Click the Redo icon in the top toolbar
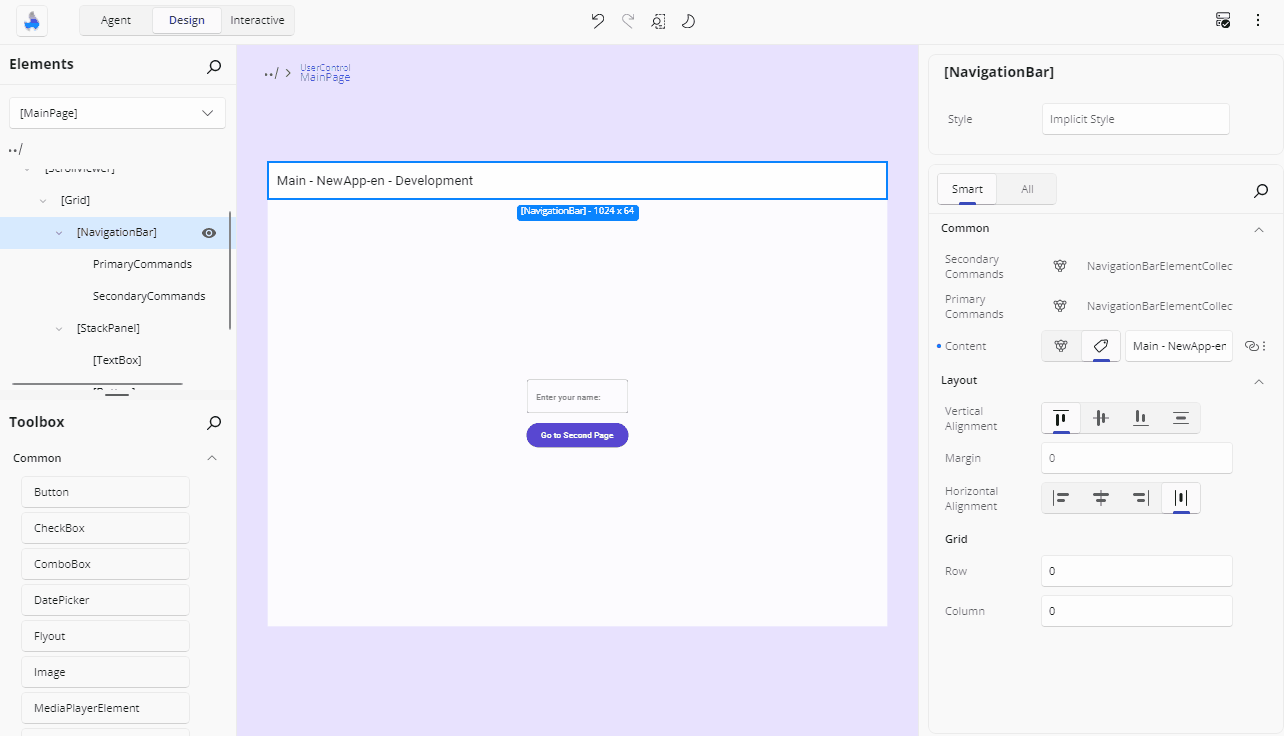 pos(627,20)
